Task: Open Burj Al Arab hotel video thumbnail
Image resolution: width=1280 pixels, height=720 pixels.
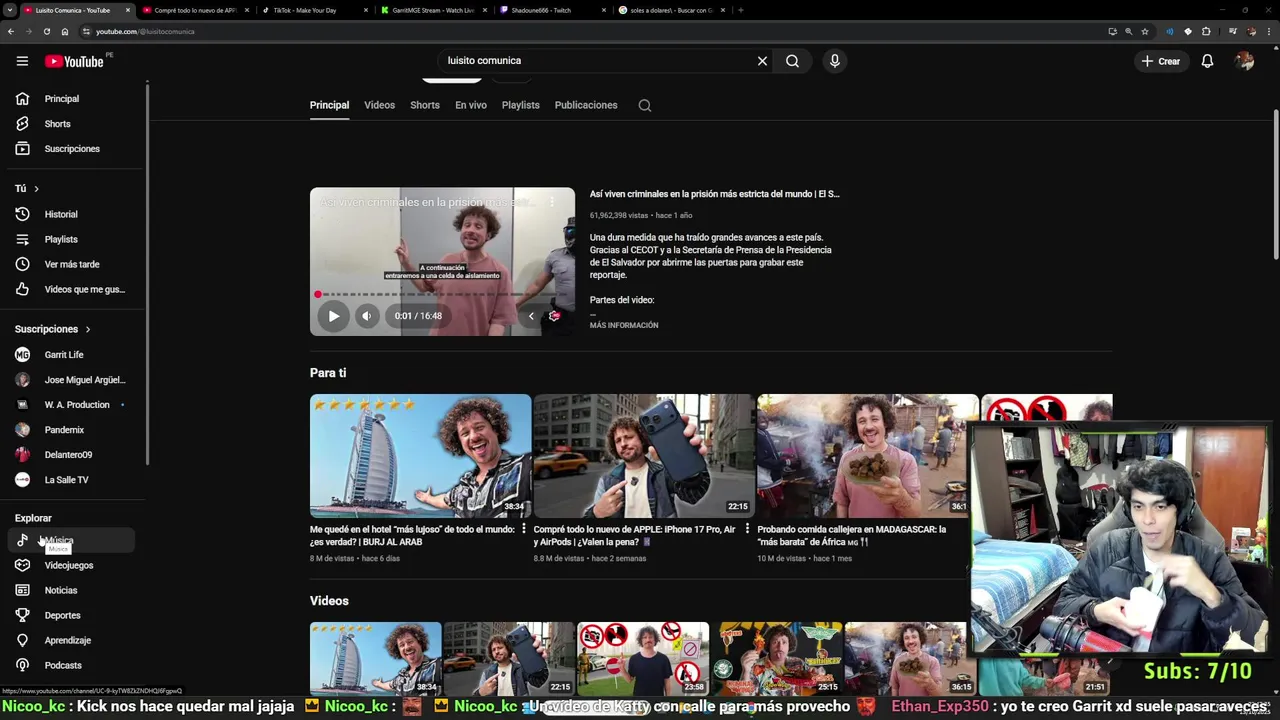Action: (421, 456)
